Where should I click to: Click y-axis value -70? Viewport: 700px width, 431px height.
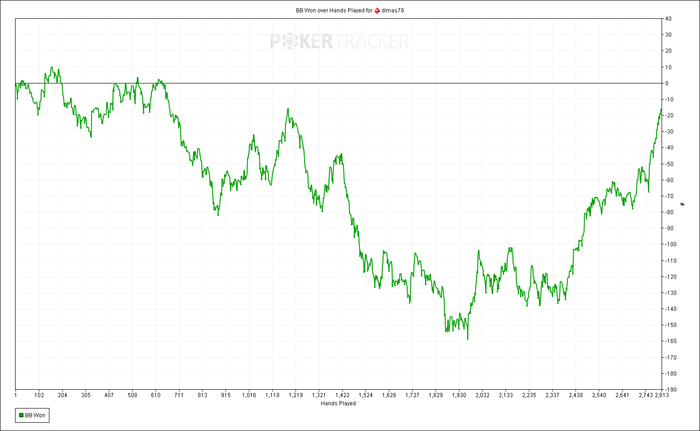click(x=669, y=196)
